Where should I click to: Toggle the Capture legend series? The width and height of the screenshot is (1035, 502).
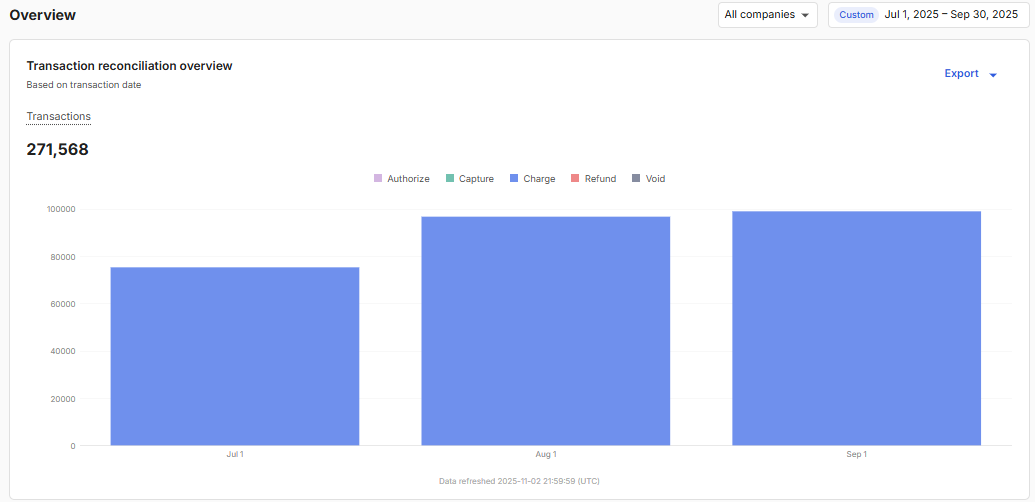469,179
